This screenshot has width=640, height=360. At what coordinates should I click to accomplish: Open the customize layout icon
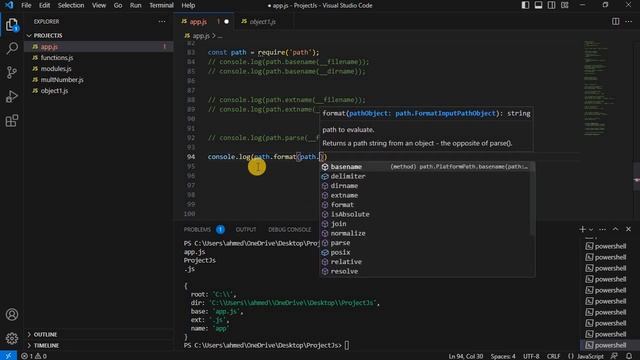coord(564,5)
